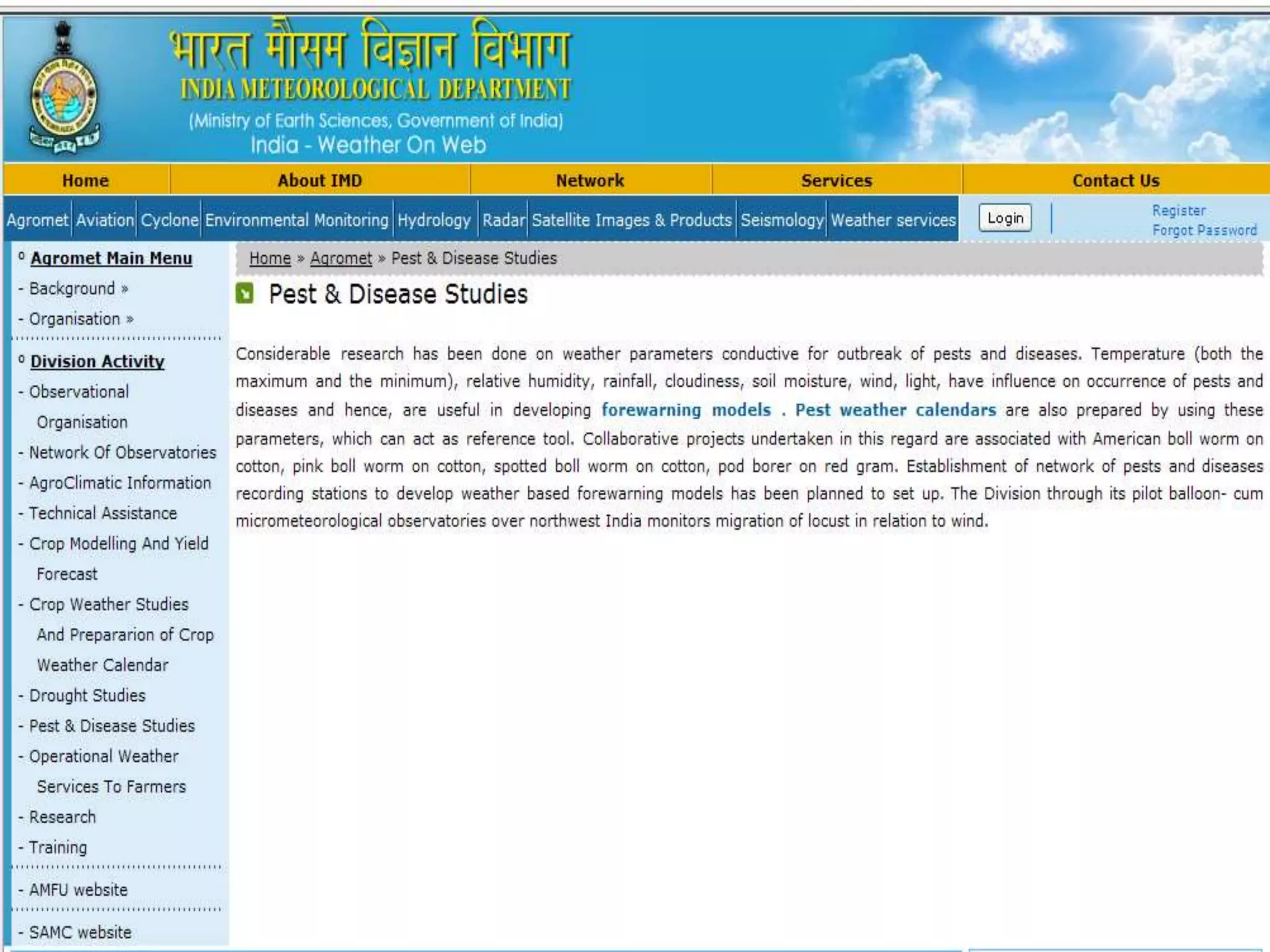This screenshot has width=1270, height=952.
Task: Open Drought Studies in sidebar
Action: 87,695
